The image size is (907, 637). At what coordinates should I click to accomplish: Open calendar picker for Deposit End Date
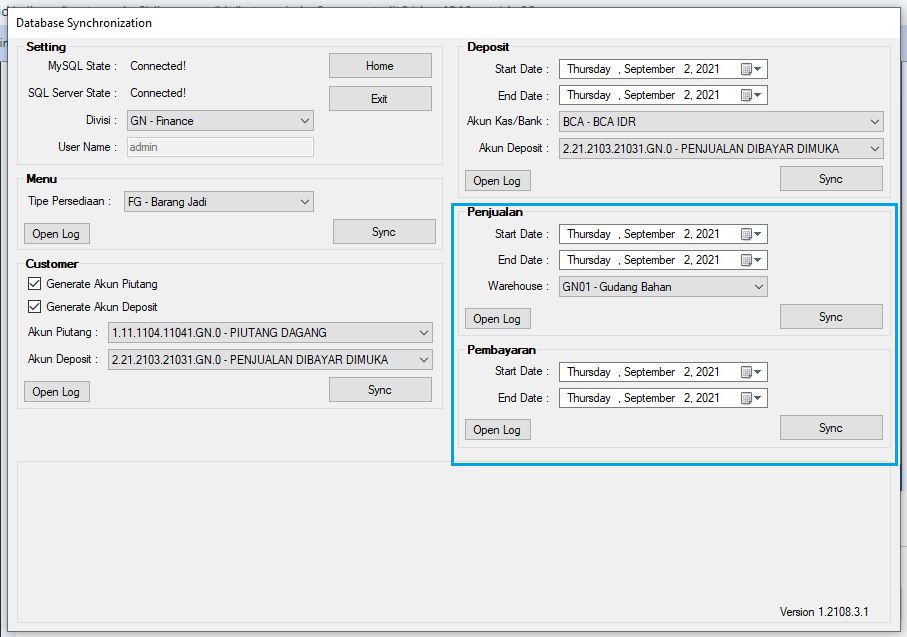coord(751,95)
